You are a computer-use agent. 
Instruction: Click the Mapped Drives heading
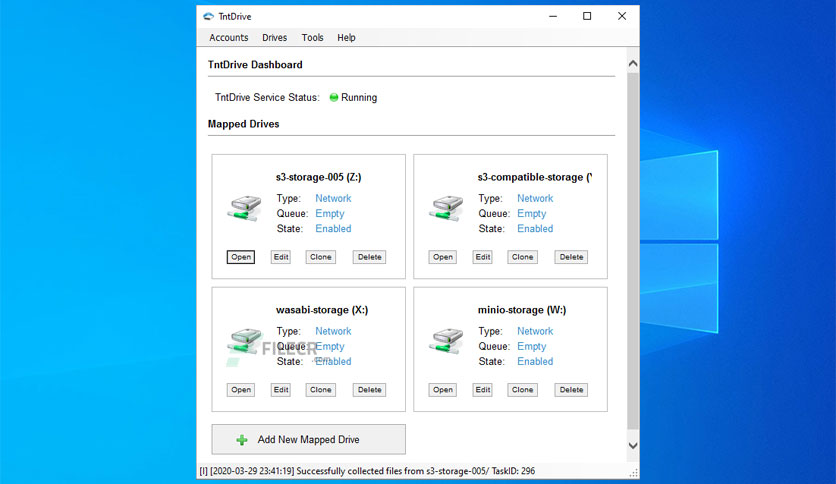click(x=244, y=124)
